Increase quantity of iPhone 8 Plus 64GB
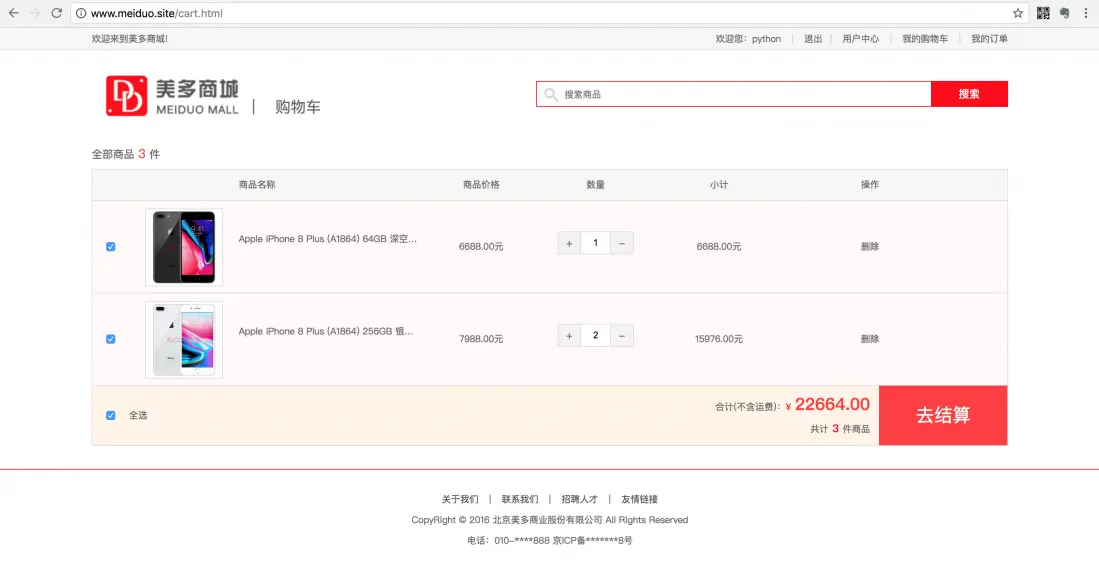1099x572 pixels. [569, 243]
